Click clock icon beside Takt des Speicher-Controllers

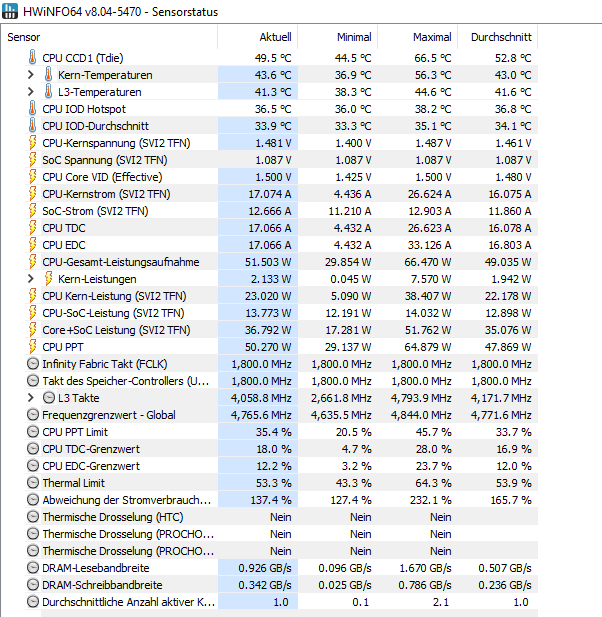click(33, 381)
